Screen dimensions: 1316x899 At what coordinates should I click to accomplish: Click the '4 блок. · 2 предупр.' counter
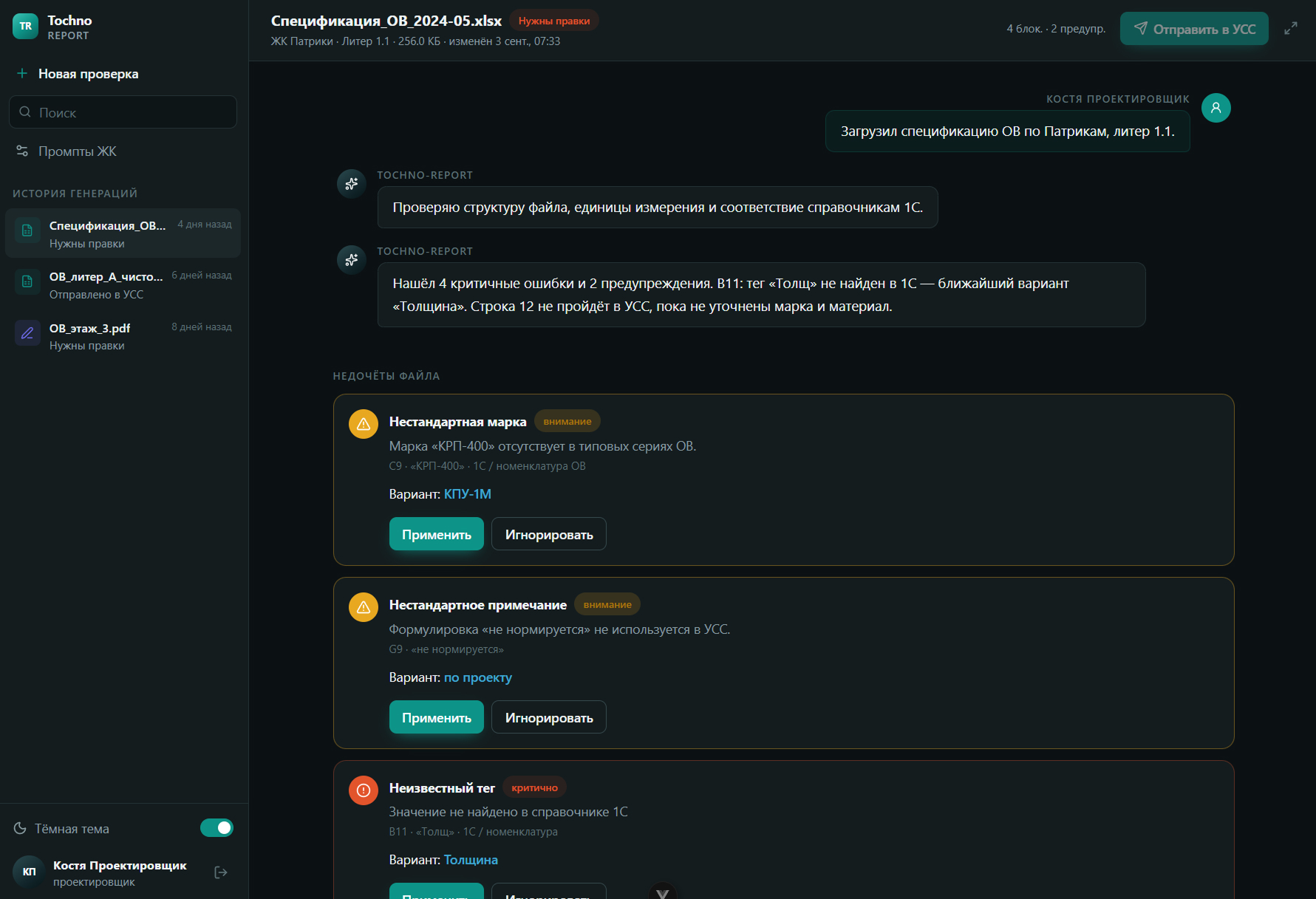coord(1056,29)
